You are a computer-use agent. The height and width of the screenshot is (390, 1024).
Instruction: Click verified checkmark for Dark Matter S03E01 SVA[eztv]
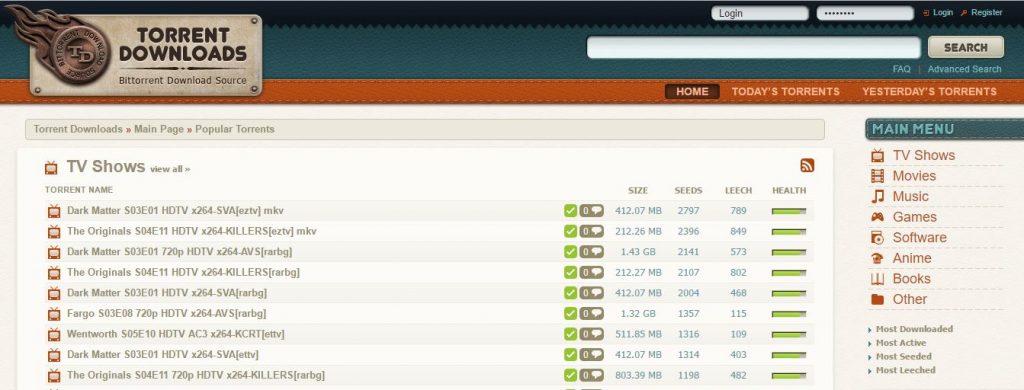coord(571,210)
